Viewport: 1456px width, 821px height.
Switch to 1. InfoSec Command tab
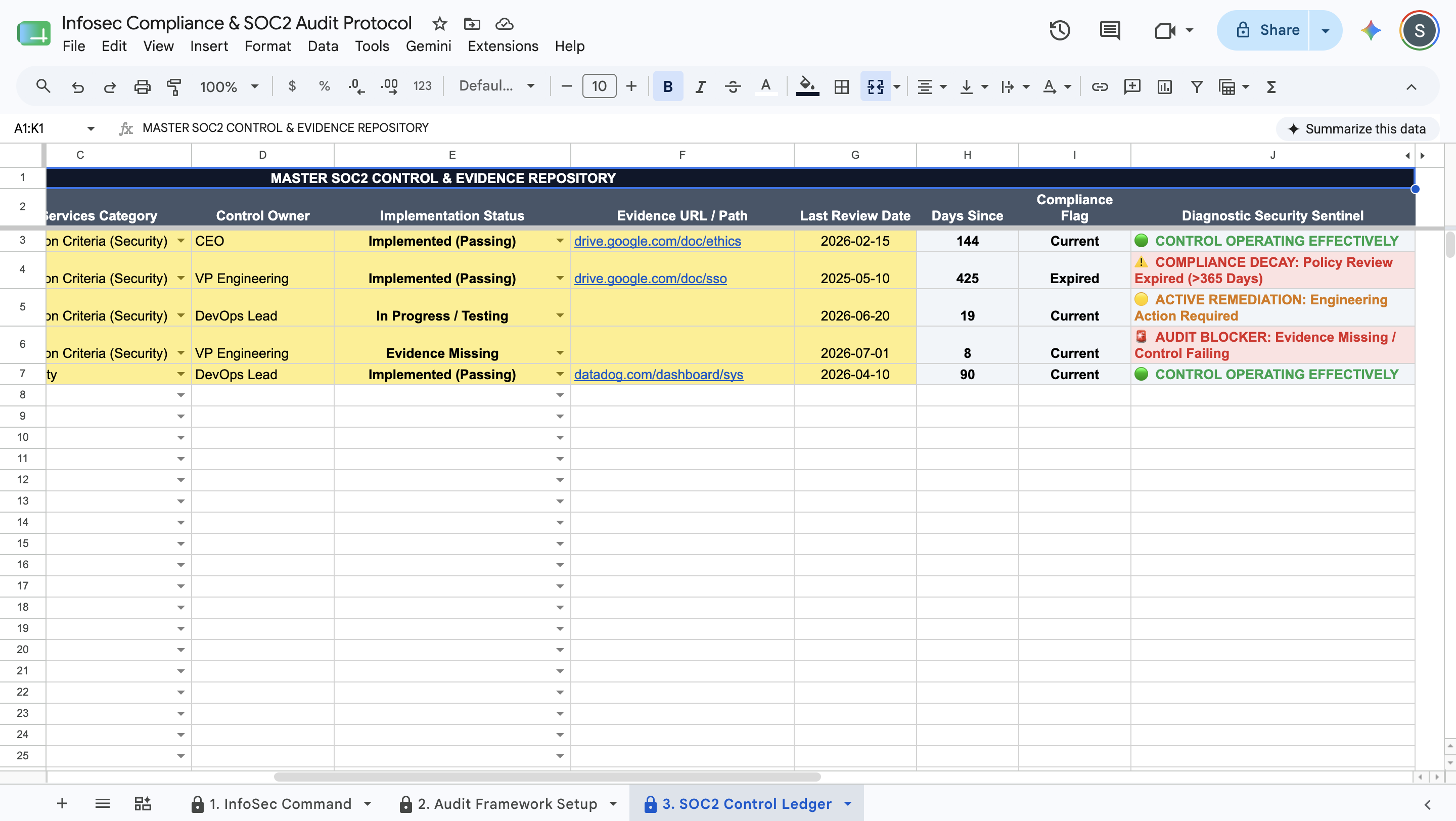(x=281, y=803)
